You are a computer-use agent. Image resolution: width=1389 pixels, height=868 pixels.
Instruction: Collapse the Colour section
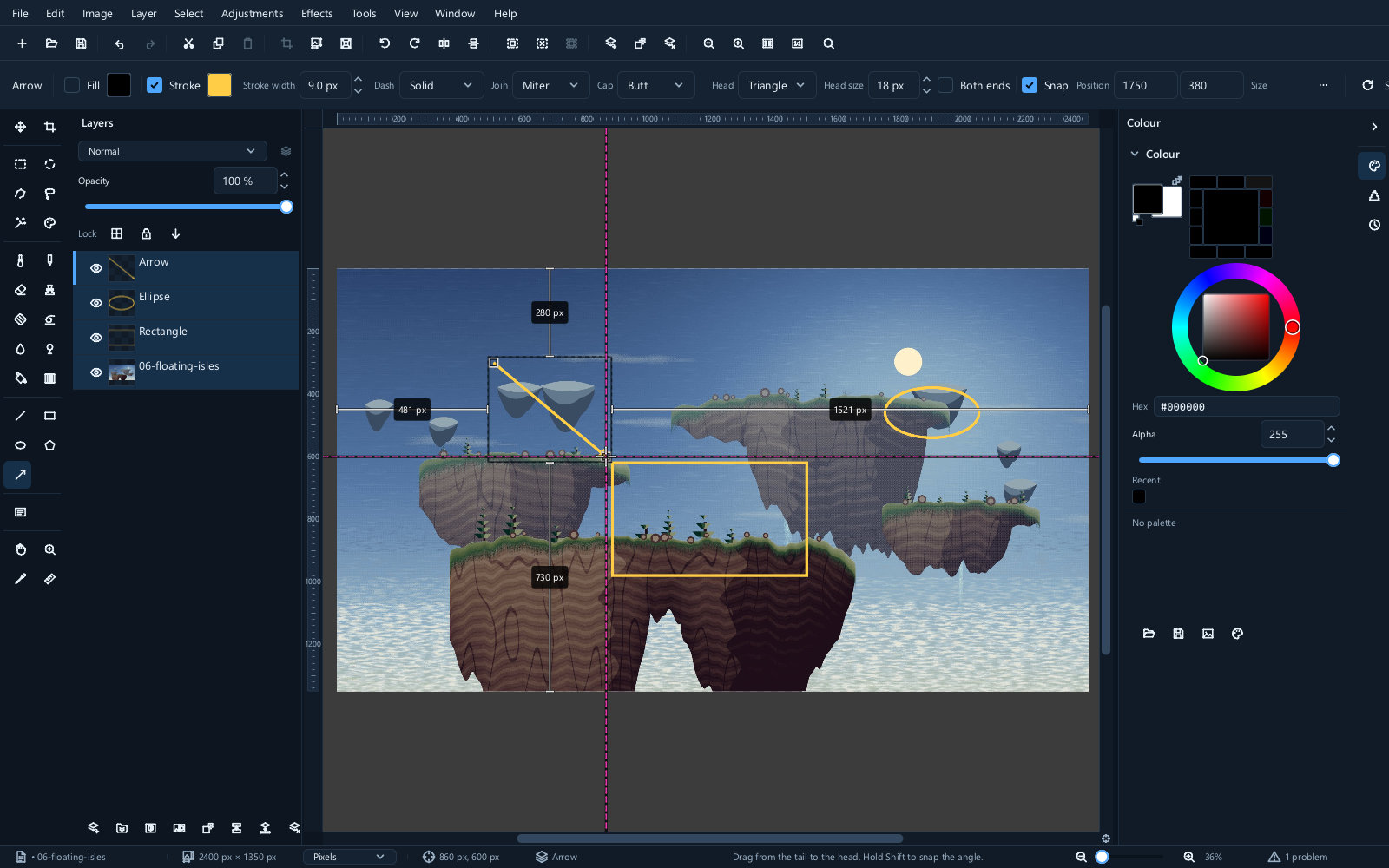(1135, 154)
